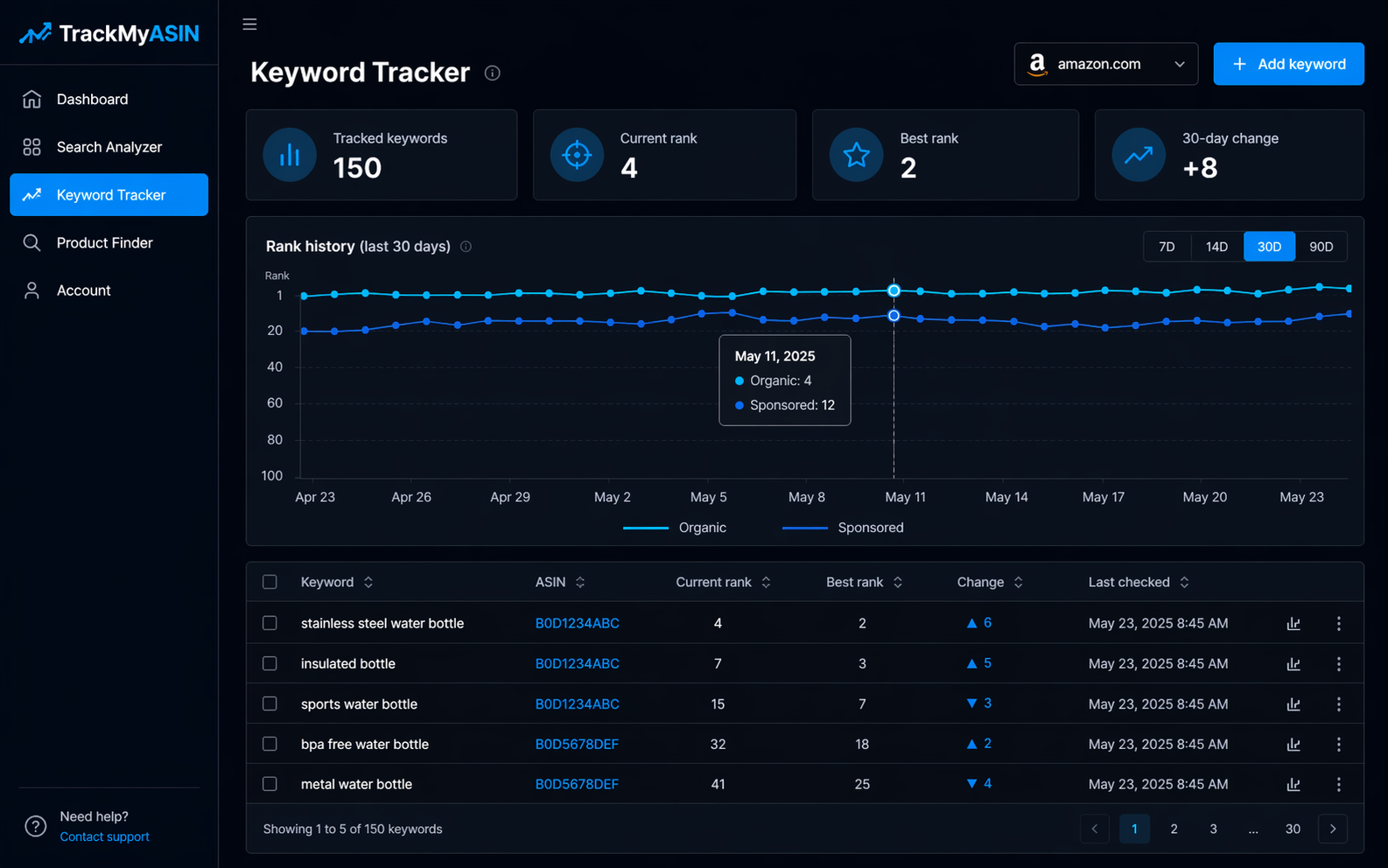Click Organic data point on May 11
Viewport: 1388px width, 868px height.
pyautogui.click(x=894, y=290)
